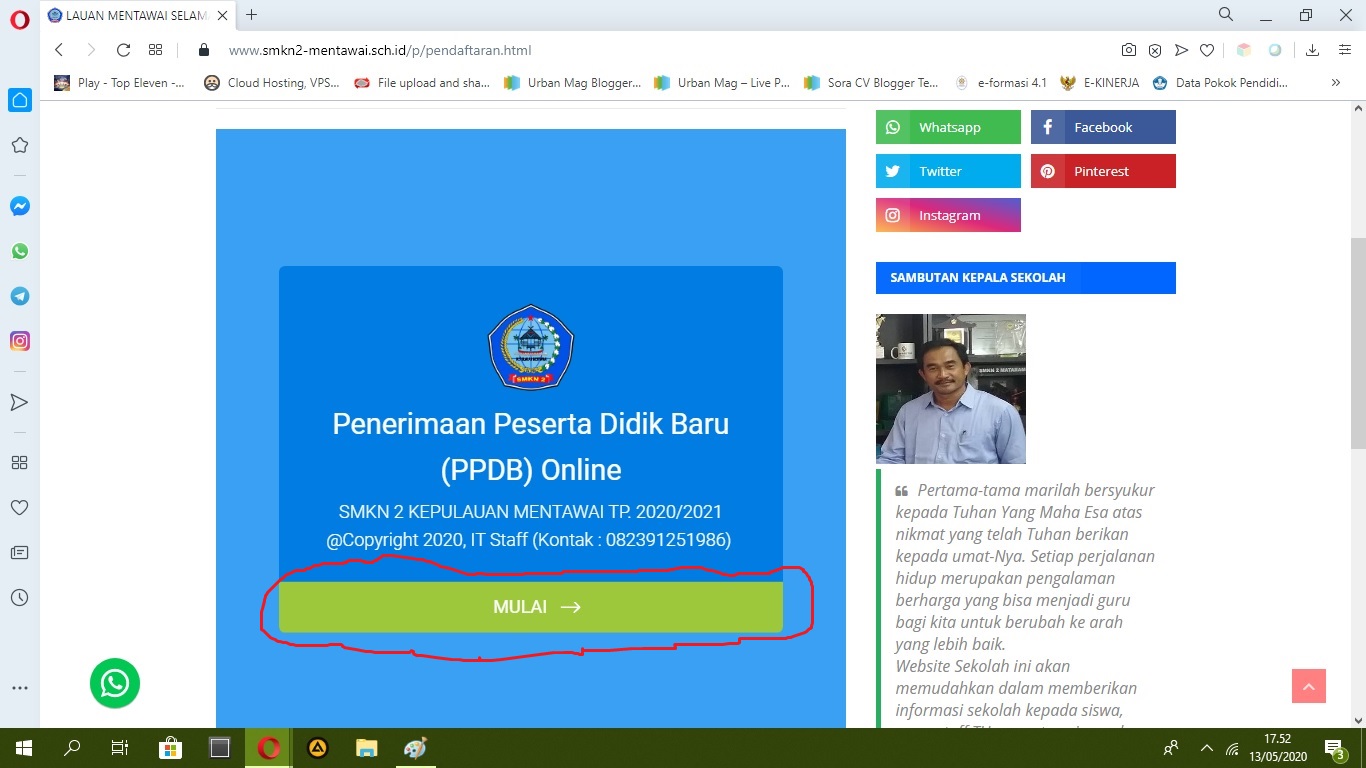This screenshot has width=1366, height=768.
Task: Click the page vertical scrollbar thumb
Action: pyautogui.click(x=1357, y=343)
